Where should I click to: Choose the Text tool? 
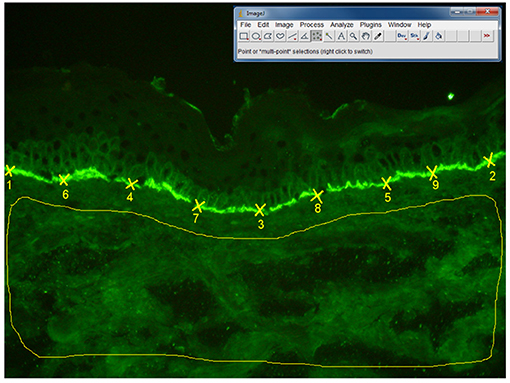(341, 36)
